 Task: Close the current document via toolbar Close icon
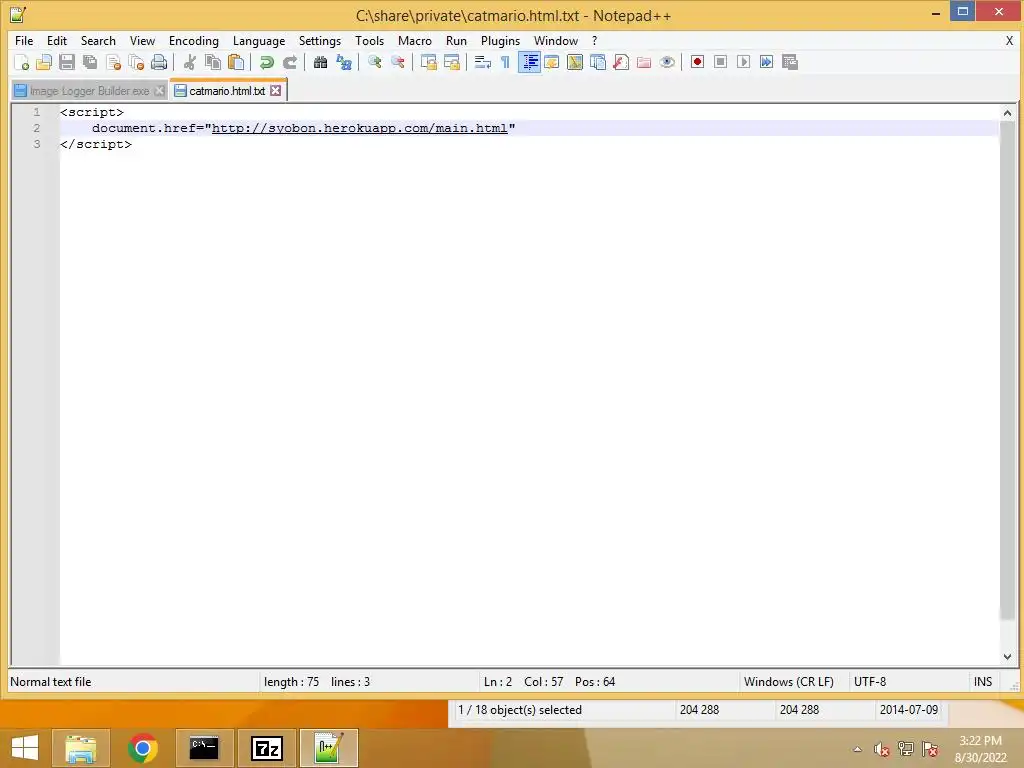coord(113,62)
